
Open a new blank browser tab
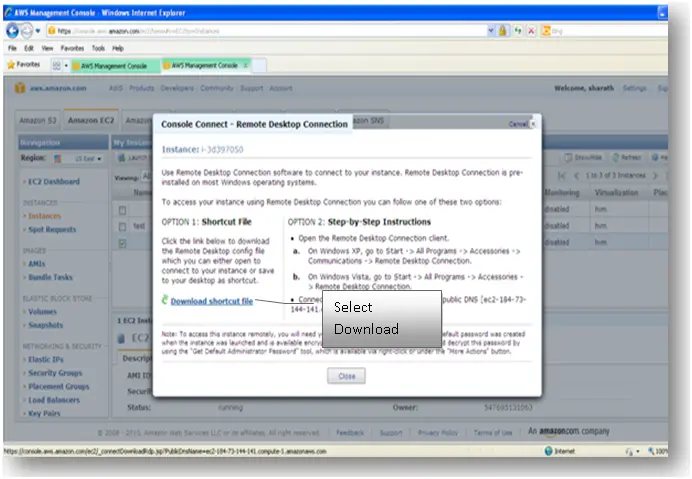pyautogui.click(x=259, y=65)
